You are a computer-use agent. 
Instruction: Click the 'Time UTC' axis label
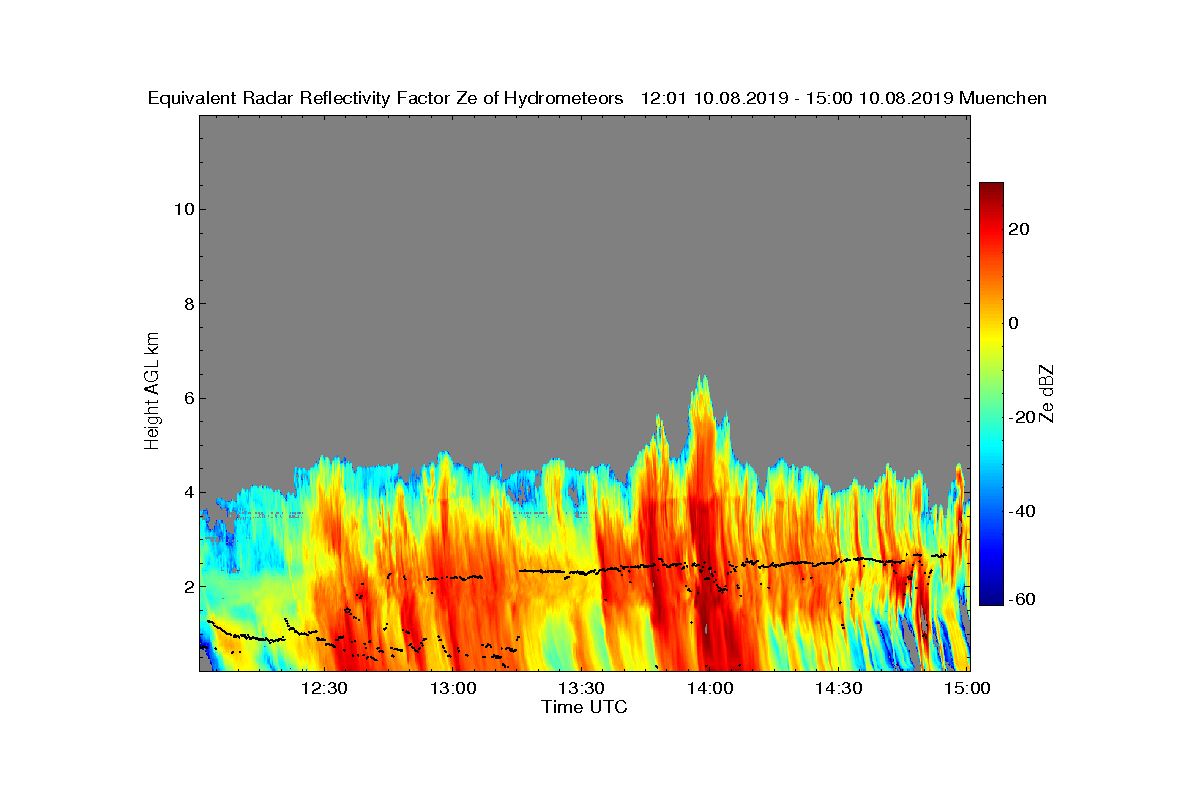585,707
